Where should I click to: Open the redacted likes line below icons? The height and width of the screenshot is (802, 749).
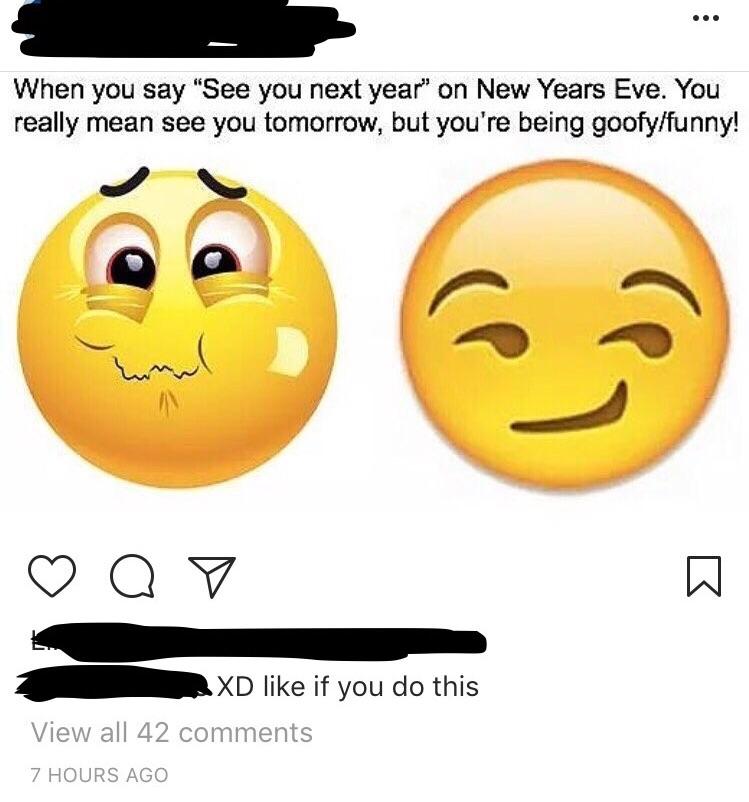click(x=258, y=641)
